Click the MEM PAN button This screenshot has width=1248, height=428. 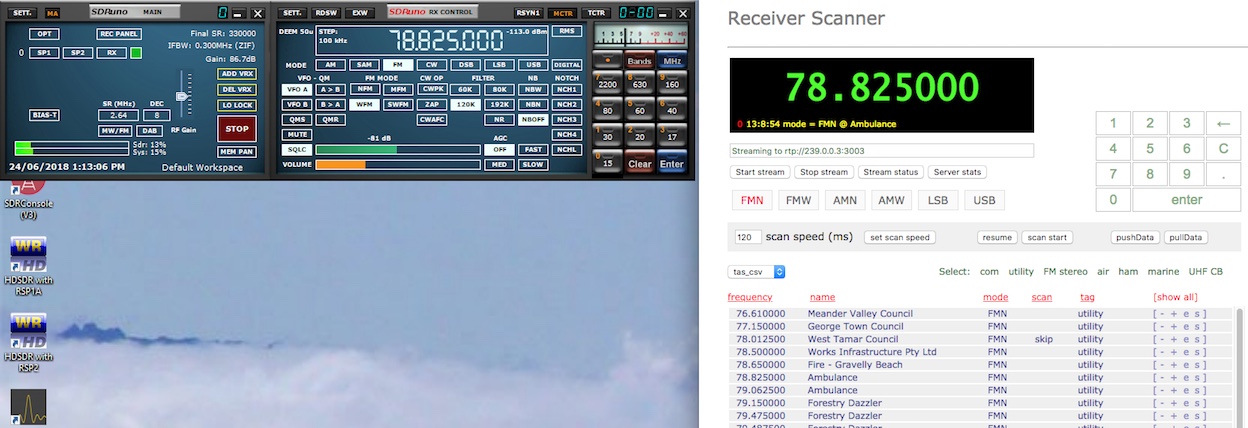click(237, 152)
